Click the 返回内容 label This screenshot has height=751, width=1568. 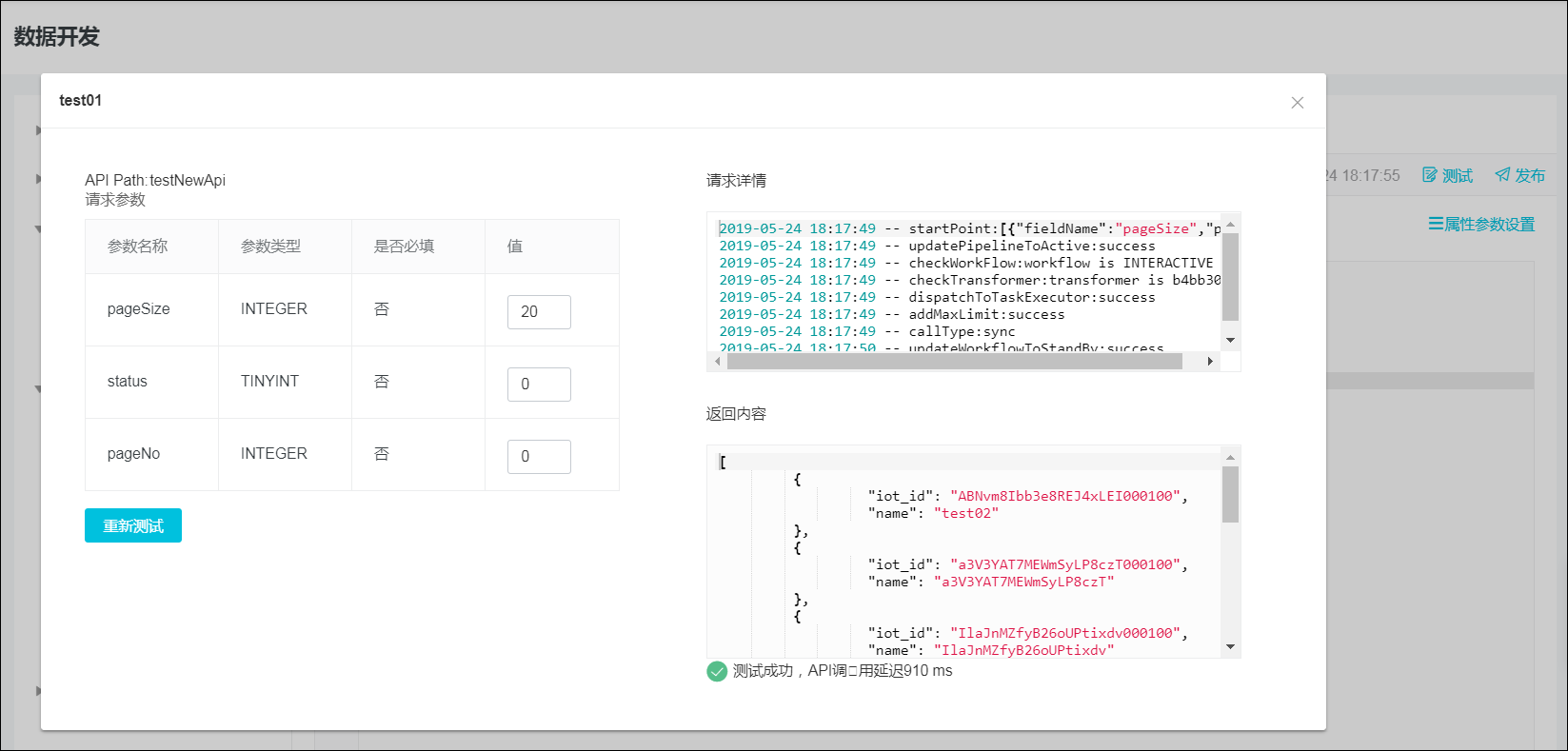tap(736, 414)
